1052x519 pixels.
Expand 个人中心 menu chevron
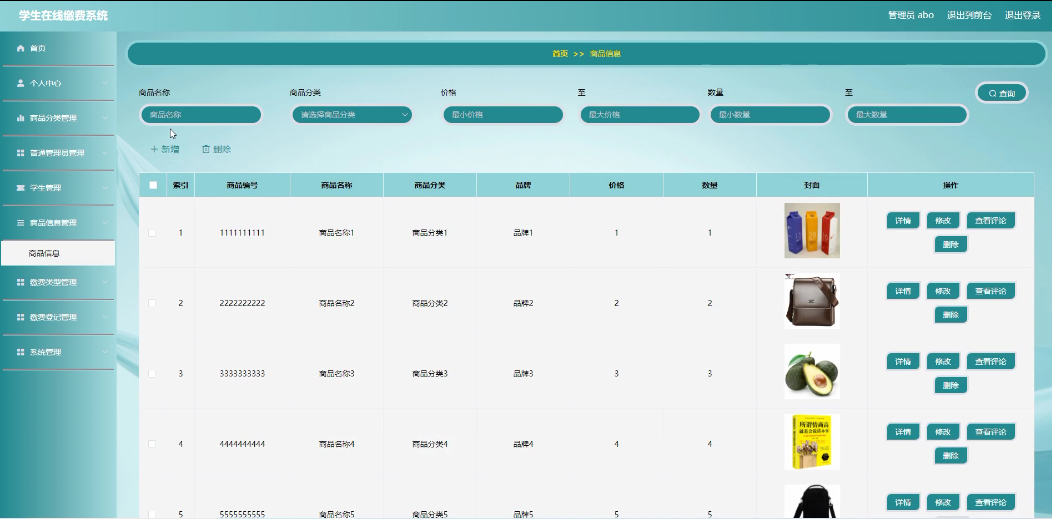[105, 83]
